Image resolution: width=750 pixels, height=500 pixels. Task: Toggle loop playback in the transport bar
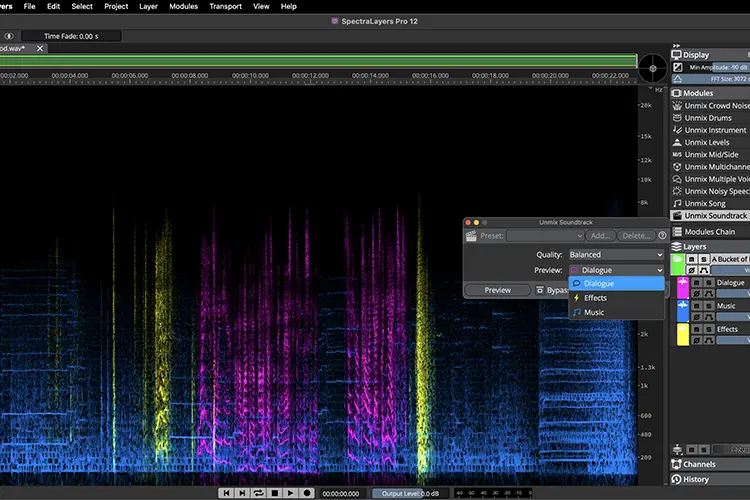258,493
